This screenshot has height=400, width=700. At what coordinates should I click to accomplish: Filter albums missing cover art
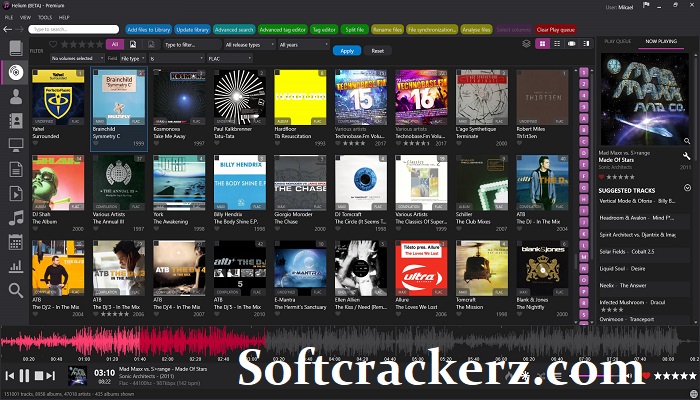(151, 44)
